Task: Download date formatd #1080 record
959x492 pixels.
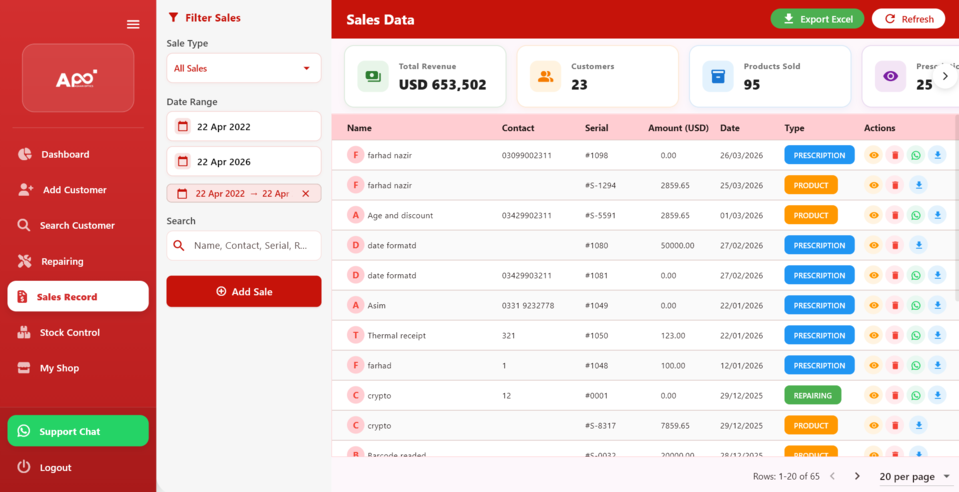Action: [x=918, y=245]
